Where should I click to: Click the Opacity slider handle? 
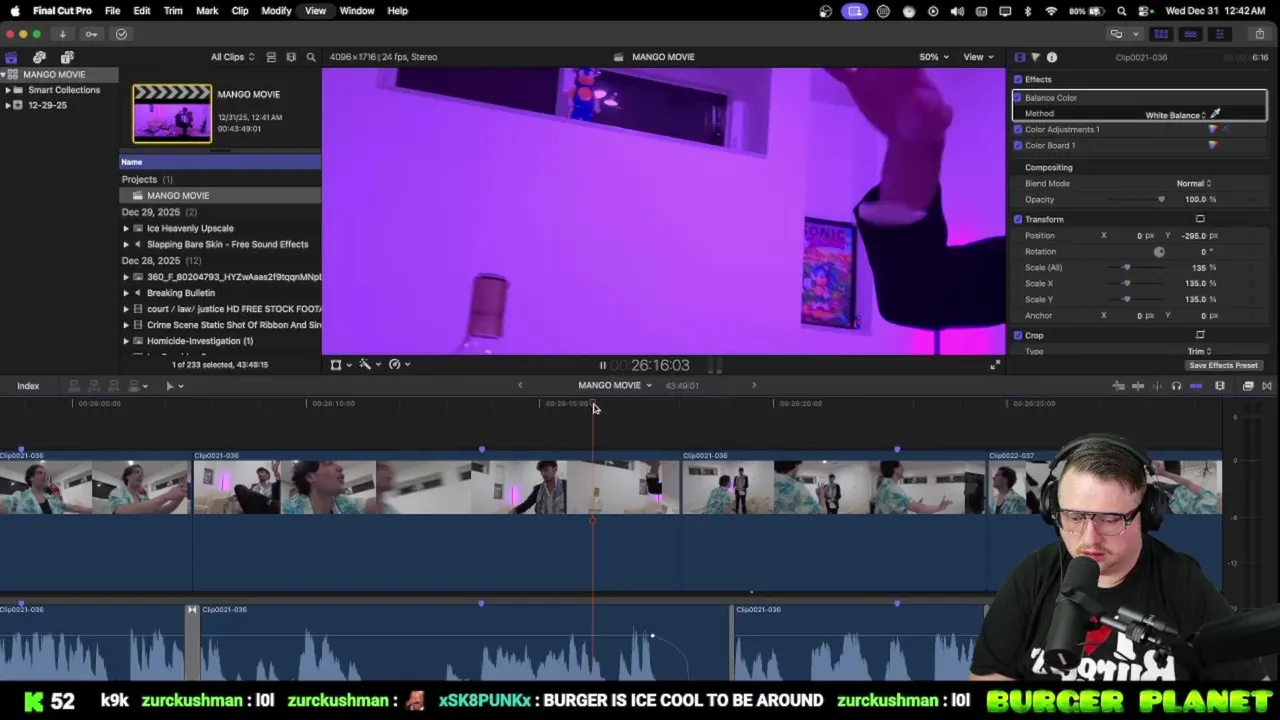(1161, 199)
